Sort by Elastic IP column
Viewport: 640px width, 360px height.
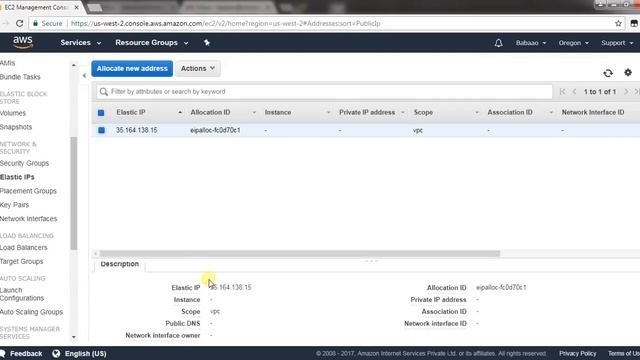click(131, 112)
